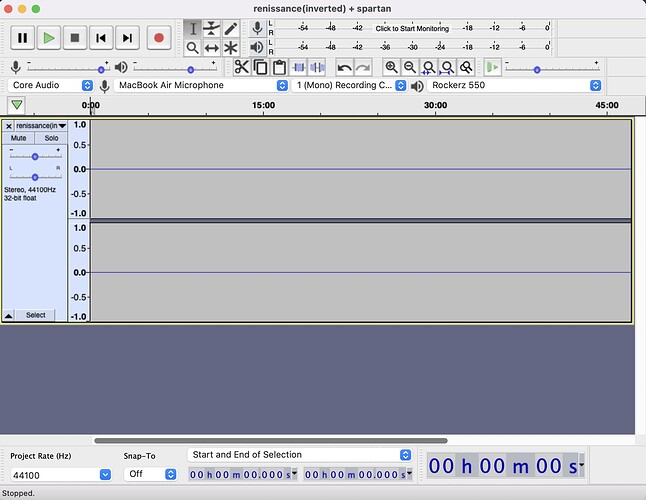The height and width of the screenshot is (500, 646).
Task: Collapse the track with the up arrow
Action: pos(8,315)
